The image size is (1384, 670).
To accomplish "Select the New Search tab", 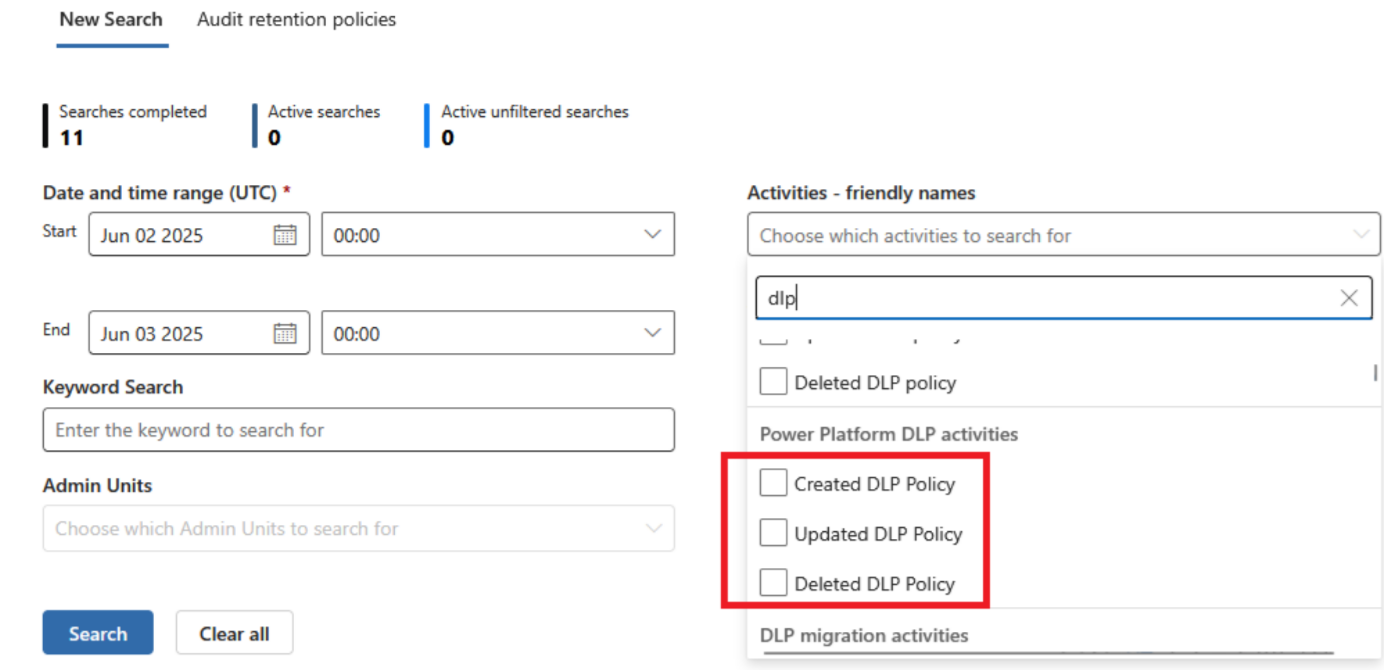I will click(111, 19).
